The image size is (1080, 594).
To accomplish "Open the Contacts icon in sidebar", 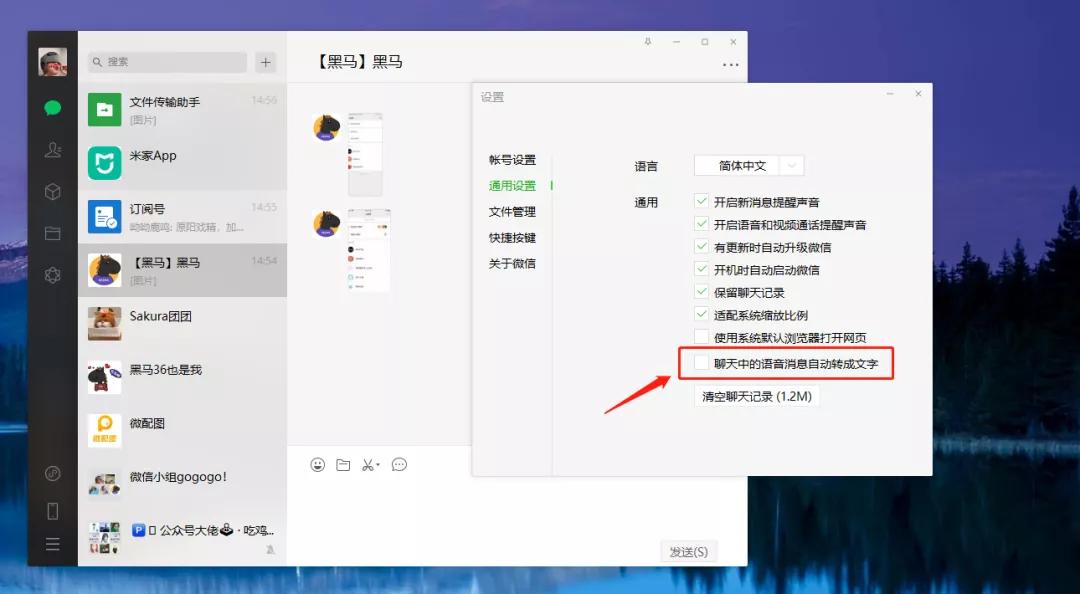I will (x=51, y=150).
